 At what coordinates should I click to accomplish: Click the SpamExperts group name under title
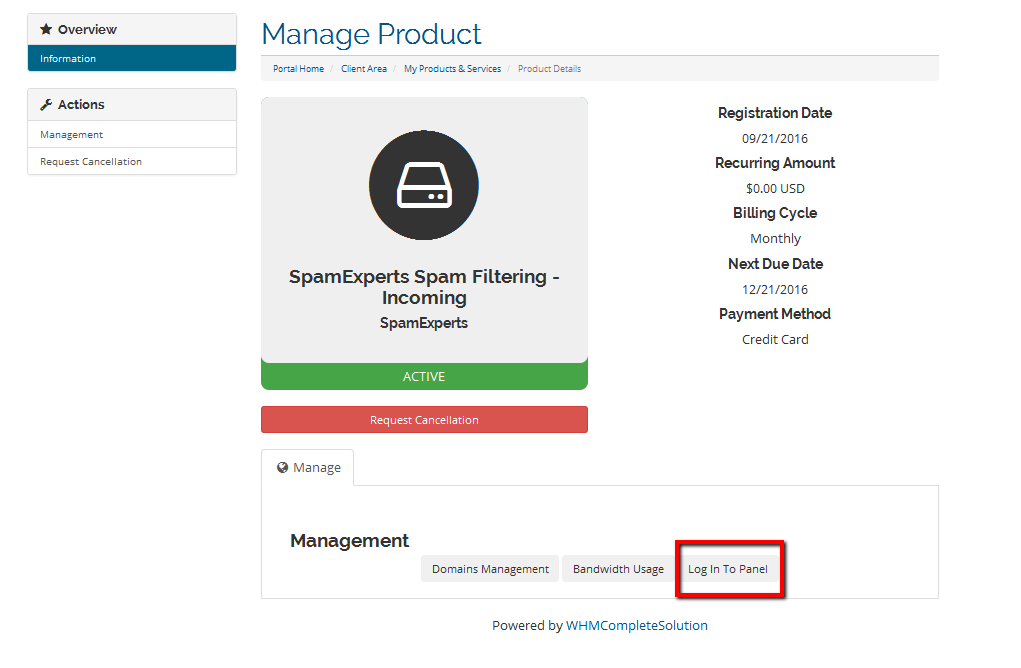pyautogui.click(x=424, y=323)
